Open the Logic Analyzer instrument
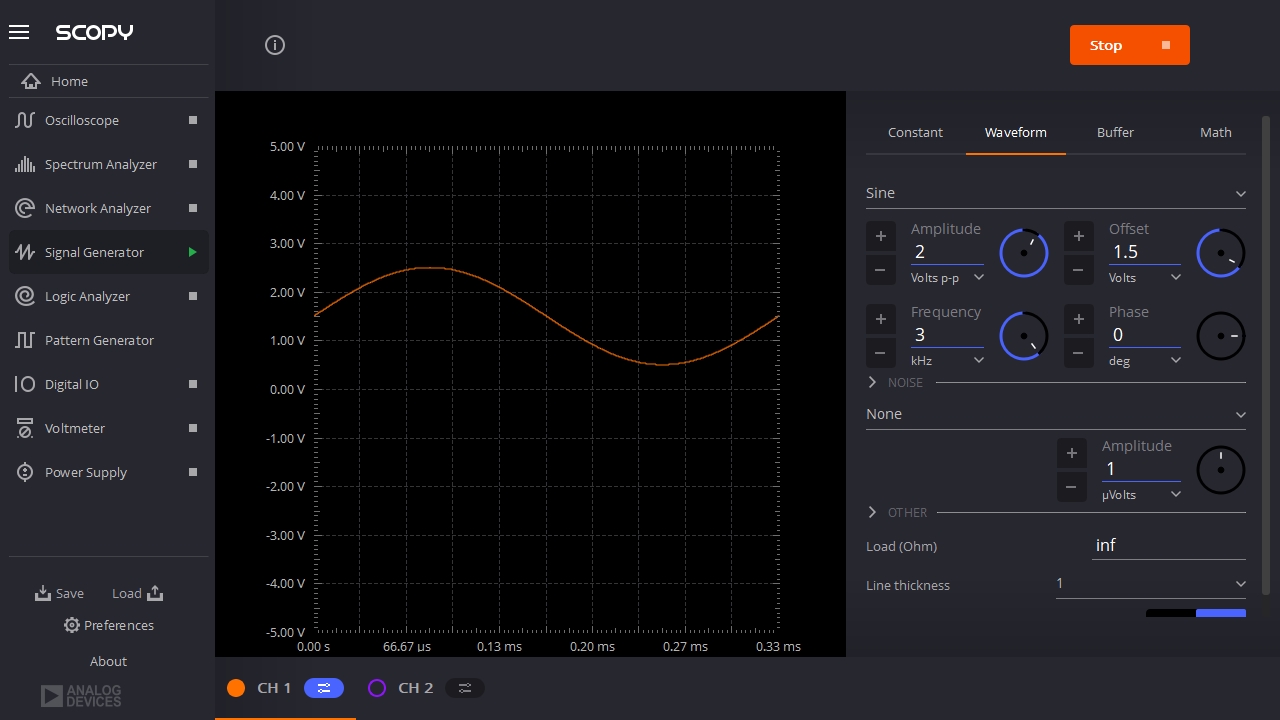The height and width of the screenshot is (720, 1280). click(87, 296)
